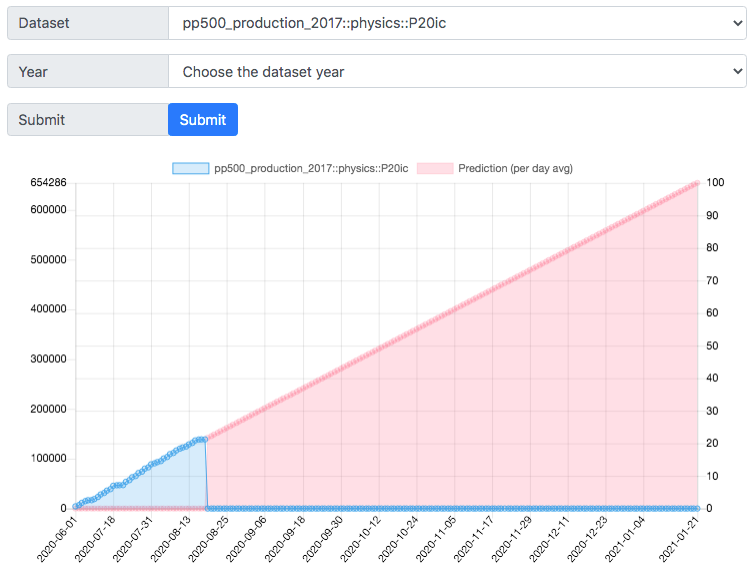This screenshot has width=756, height=579.
Task: Click x-axis label 2021-01-04
Action: pyautogui.click(x=625, y=539)
